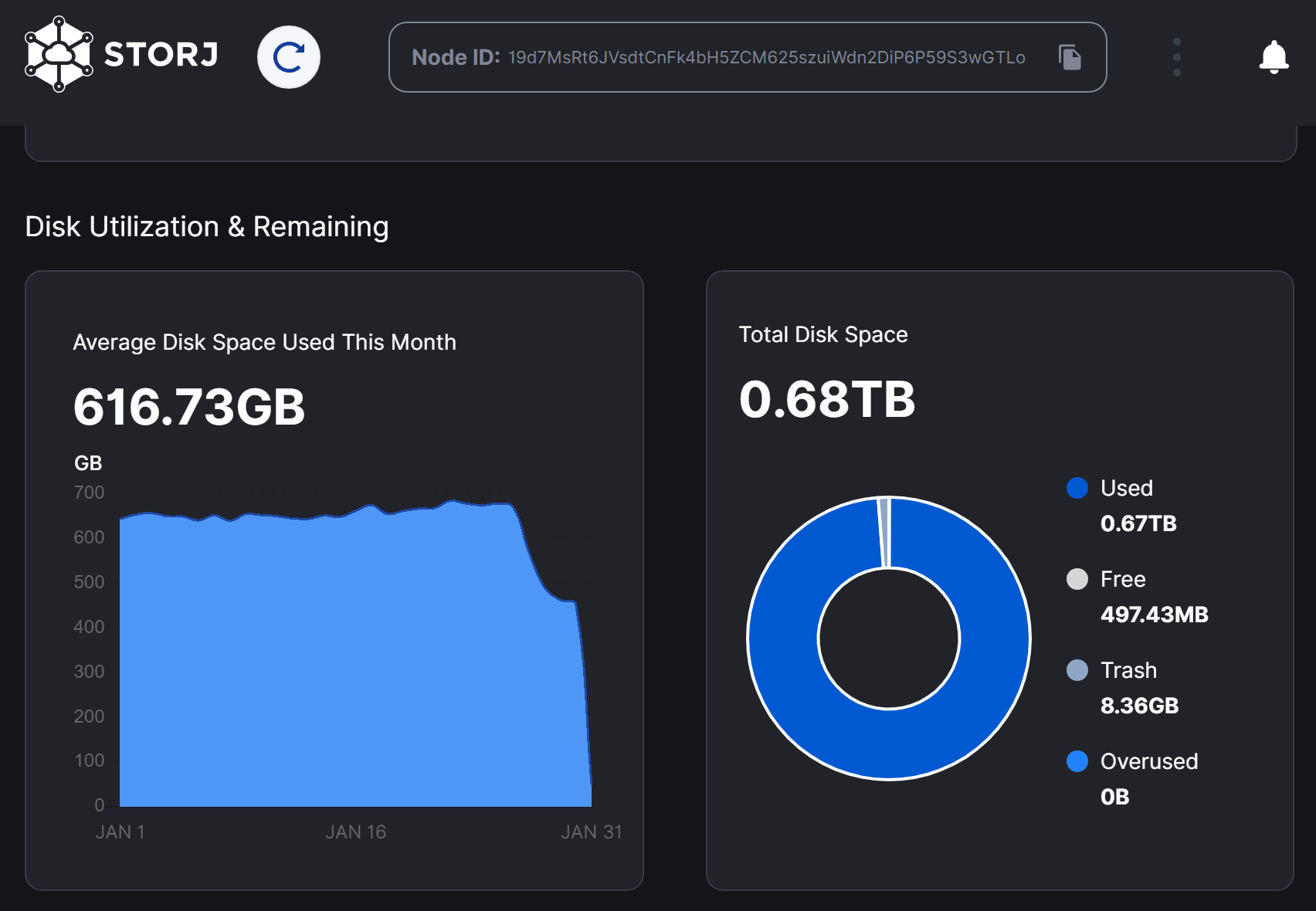Click the STORJ brand text

pyautogui.click(x=161, y=55)
